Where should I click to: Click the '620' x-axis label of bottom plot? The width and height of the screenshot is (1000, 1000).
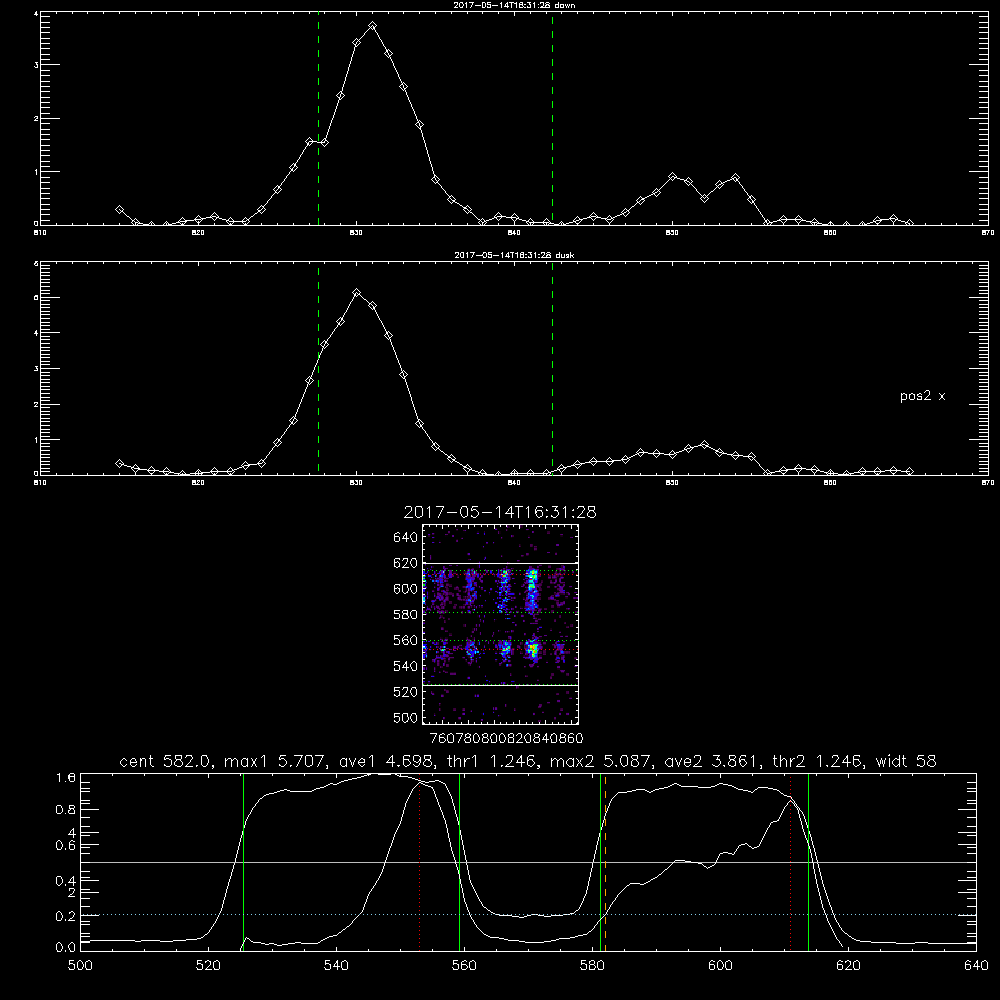click(x=848, y=966)
